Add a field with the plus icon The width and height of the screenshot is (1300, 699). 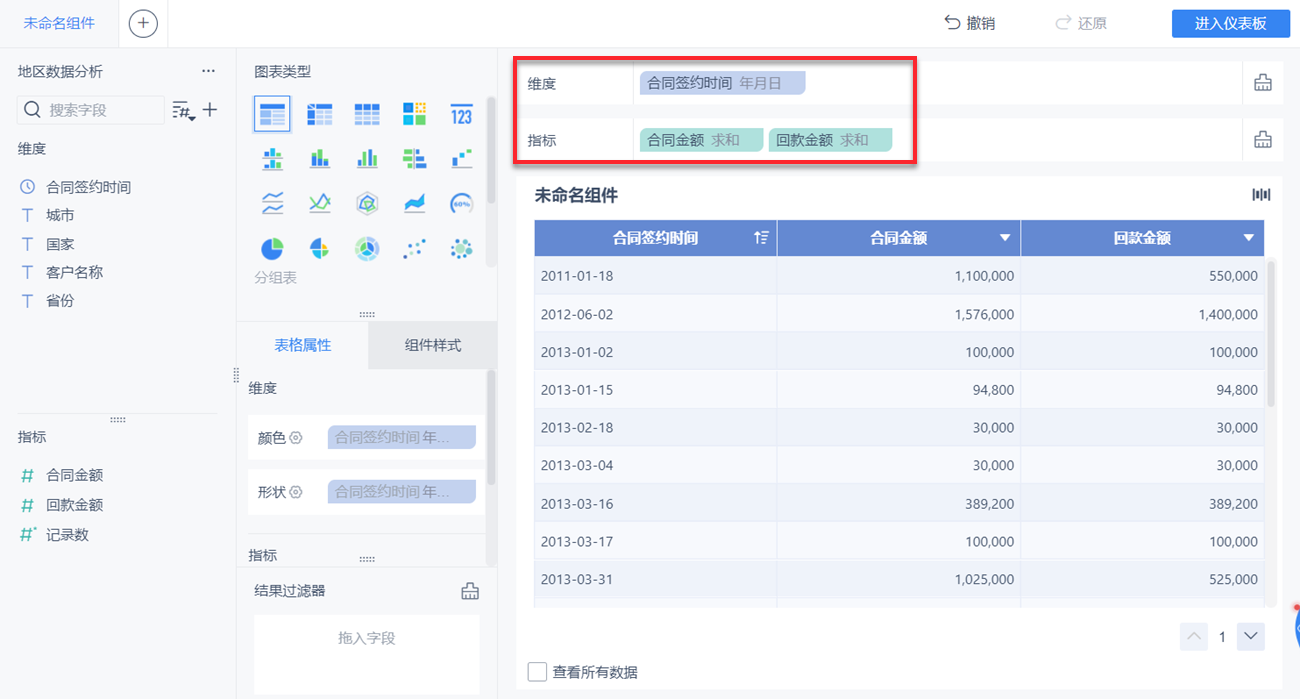tap(210, 110)
